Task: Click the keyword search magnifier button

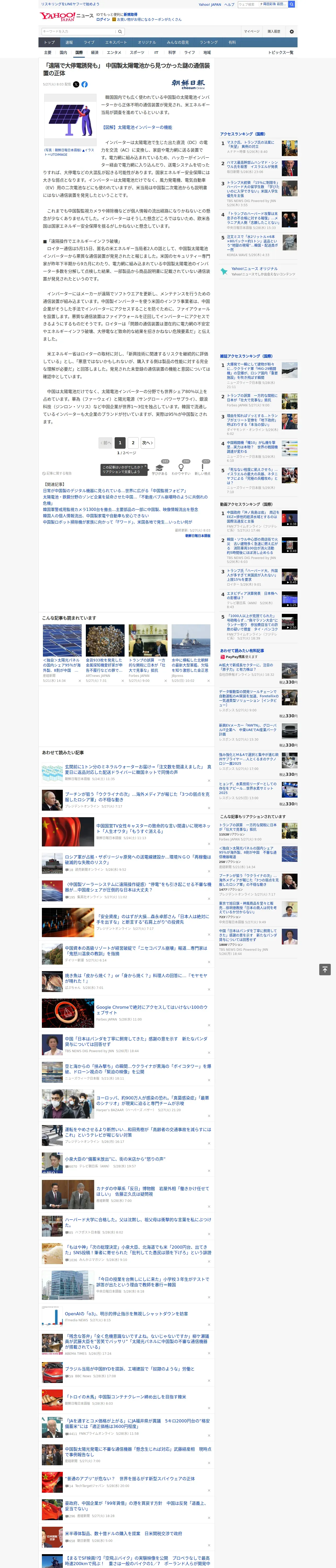Action: coord(120,32)
